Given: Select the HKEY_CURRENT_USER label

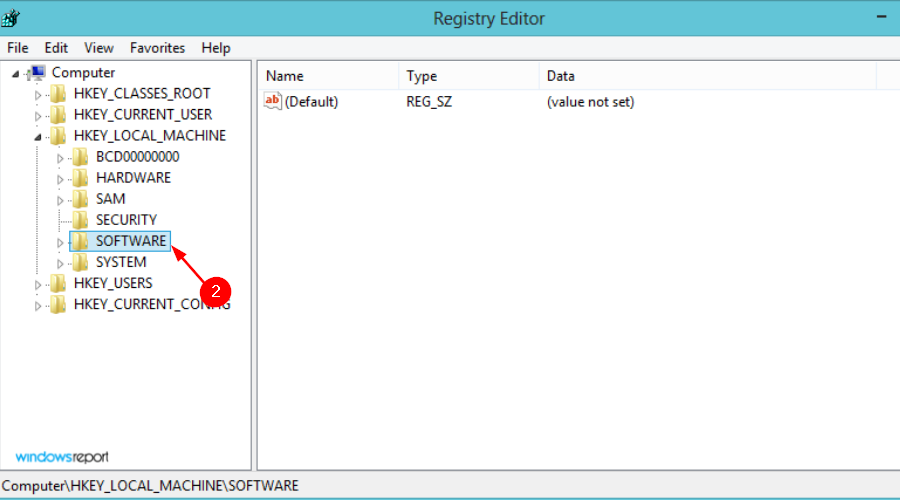Looking at the screenshot, I should (x=143, y=115).
